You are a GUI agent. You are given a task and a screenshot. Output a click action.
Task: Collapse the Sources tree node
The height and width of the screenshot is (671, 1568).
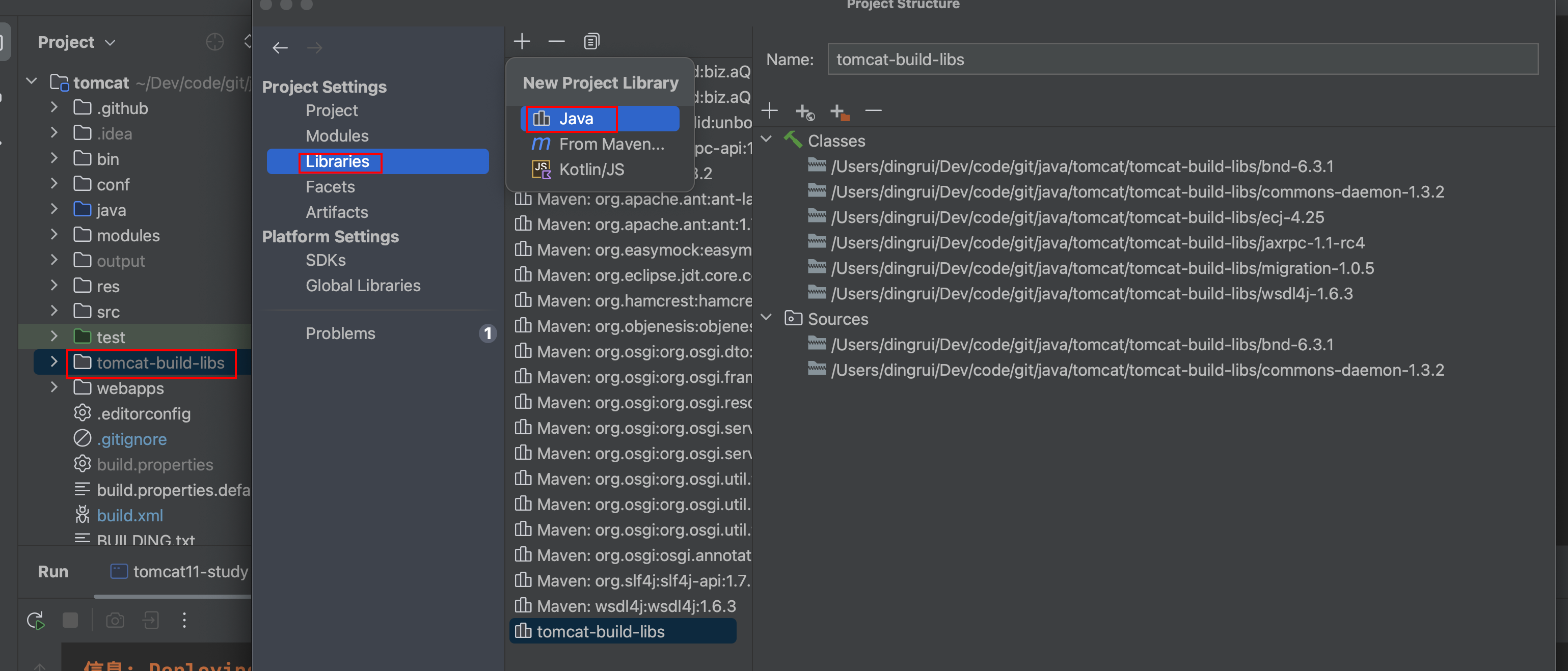pos(767,318)
